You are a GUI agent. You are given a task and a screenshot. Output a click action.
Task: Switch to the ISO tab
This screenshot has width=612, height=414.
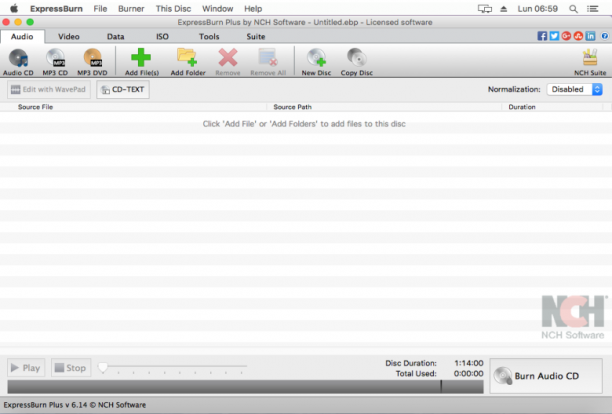pyautogui.click(x=162, y=36)
